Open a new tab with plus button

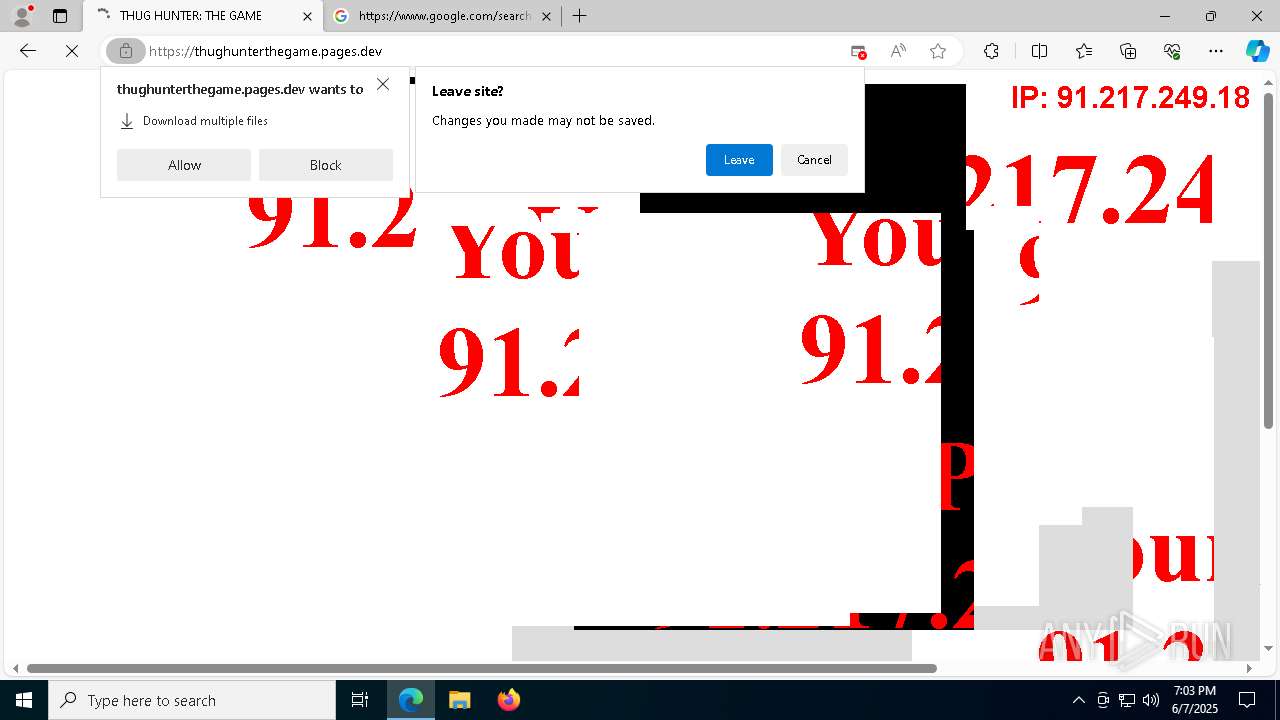pos(579,16)
